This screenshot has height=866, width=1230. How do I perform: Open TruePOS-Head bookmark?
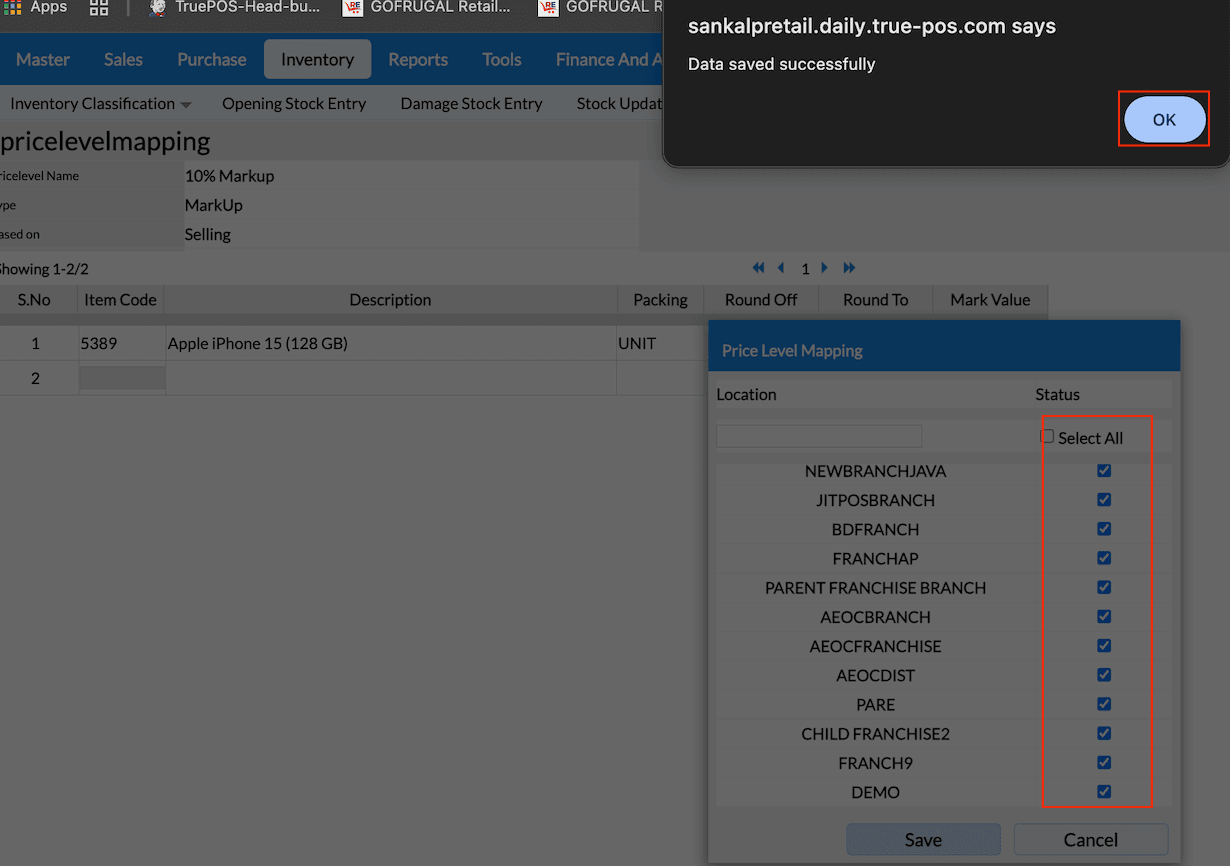[234, 7]
